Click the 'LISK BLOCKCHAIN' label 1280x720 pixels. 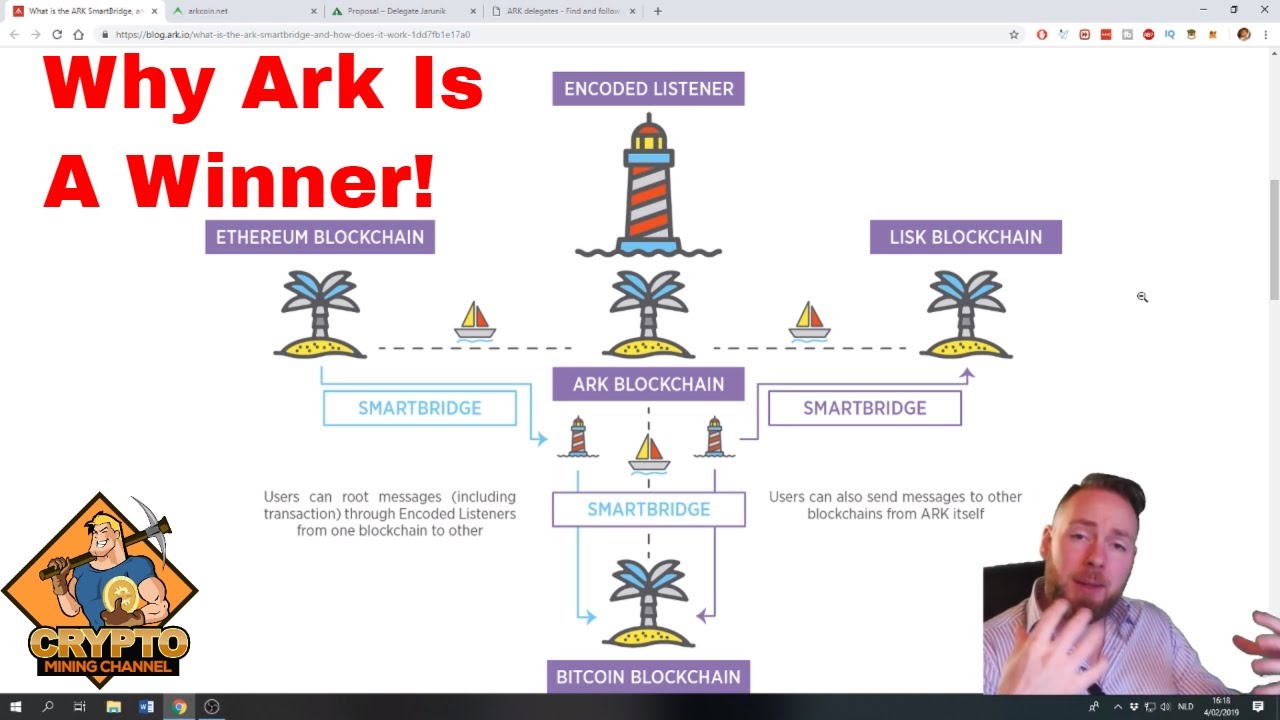965,237
